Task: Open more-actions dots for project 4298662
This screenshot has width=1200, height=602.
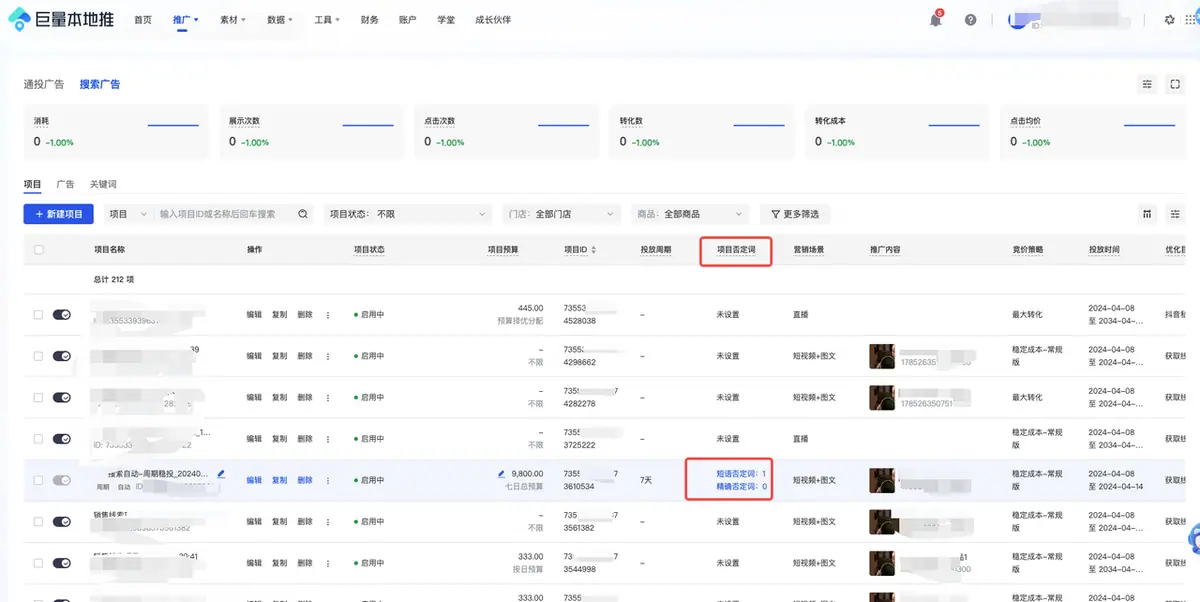Action: (327, 356)
